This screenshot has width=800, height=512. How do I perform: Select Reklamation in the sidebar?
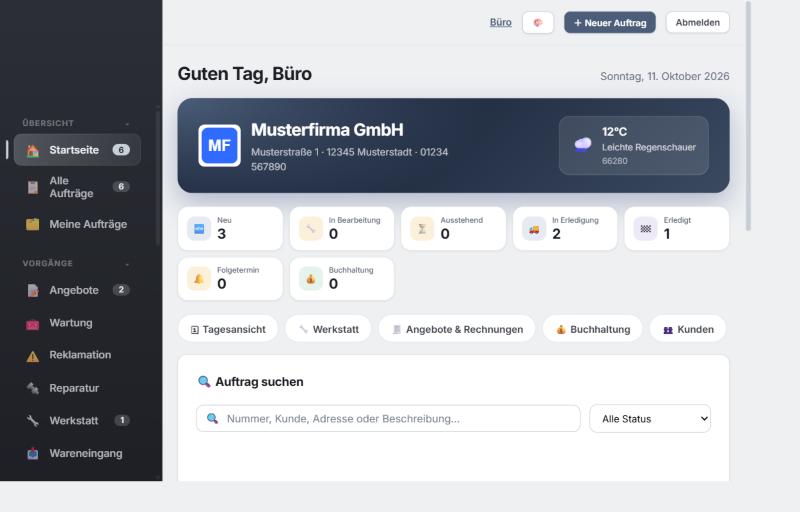point(78,355)
